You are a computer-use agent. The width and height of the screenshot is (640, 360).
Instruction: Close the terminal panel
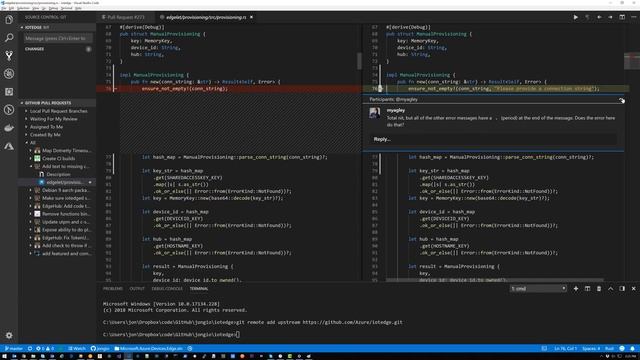pos(633,289)
